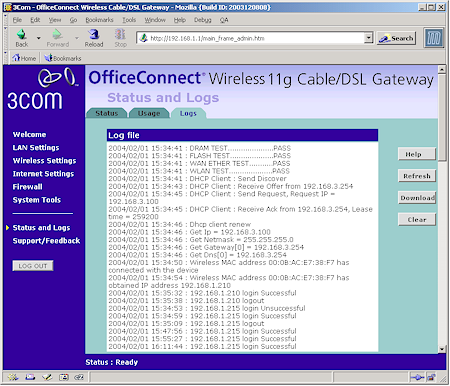Refresh the log with the Refresh button
Screen dimensions: 450x386
click(x=417, y=176)
